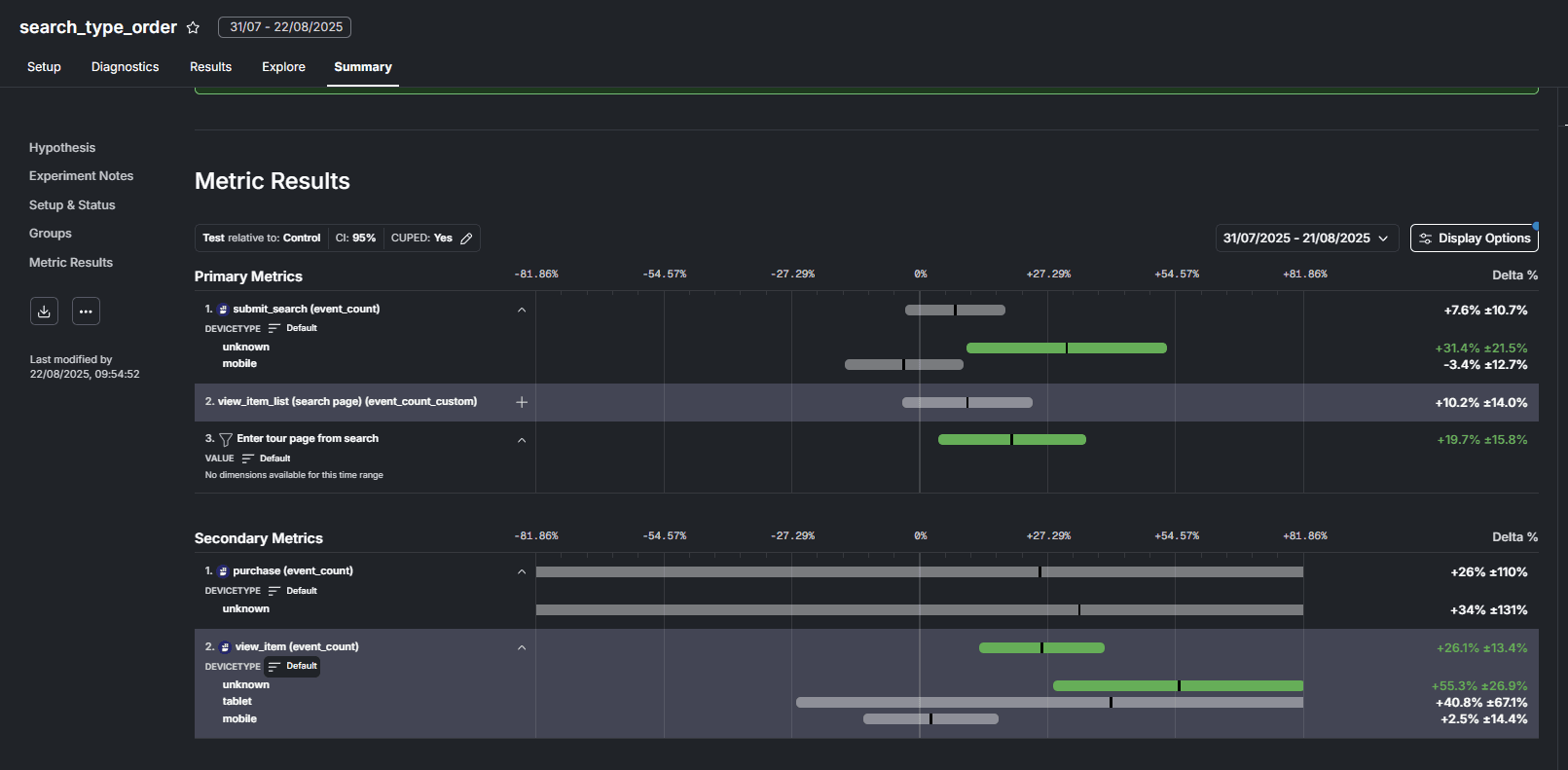Collapse the submit_search metric breakdown
Screen dimensions: 1568x770
coord(522,310)
